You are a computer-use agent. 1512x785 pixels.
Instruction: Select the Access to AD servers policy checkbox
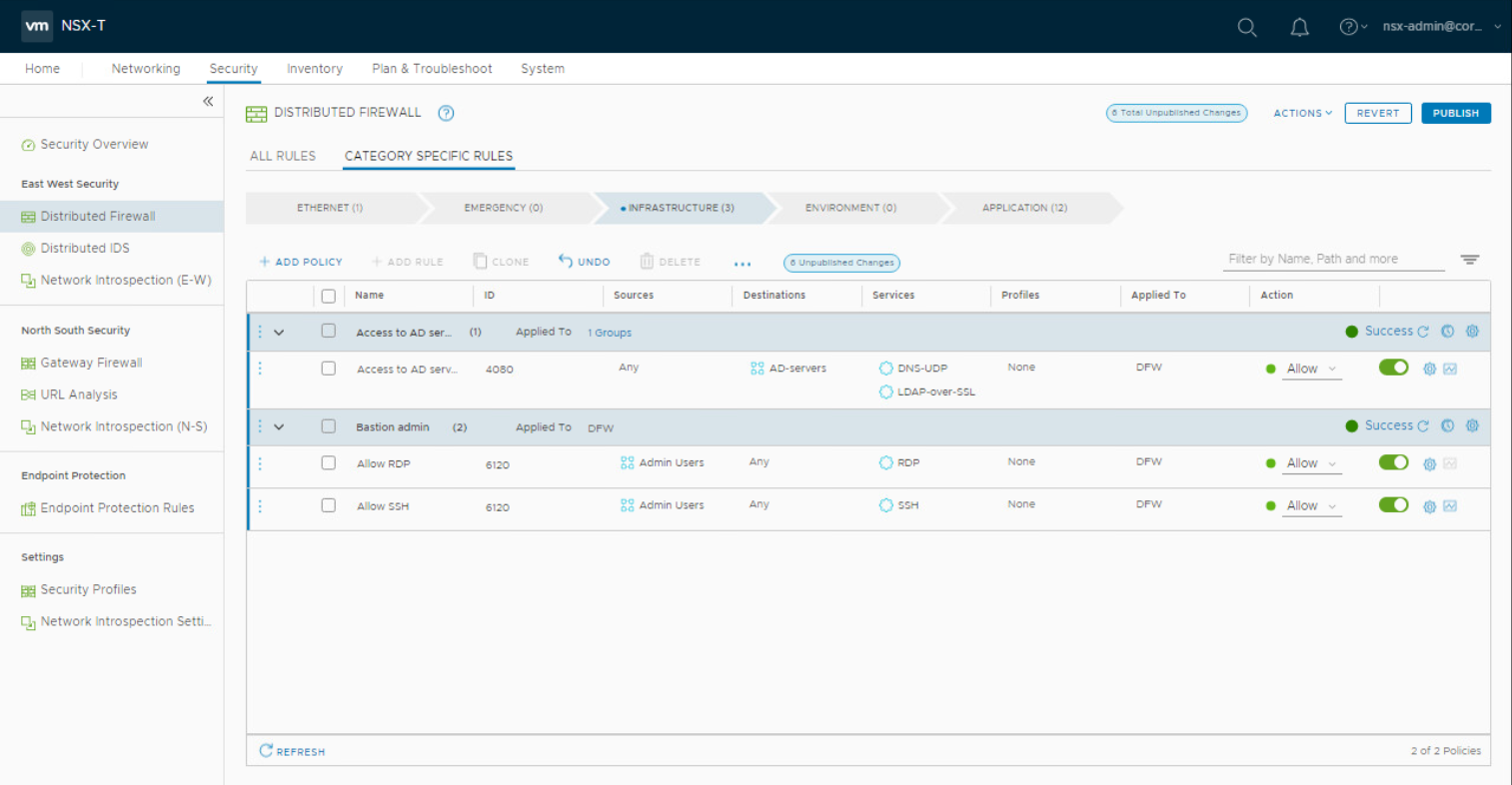tap(328, 331)
